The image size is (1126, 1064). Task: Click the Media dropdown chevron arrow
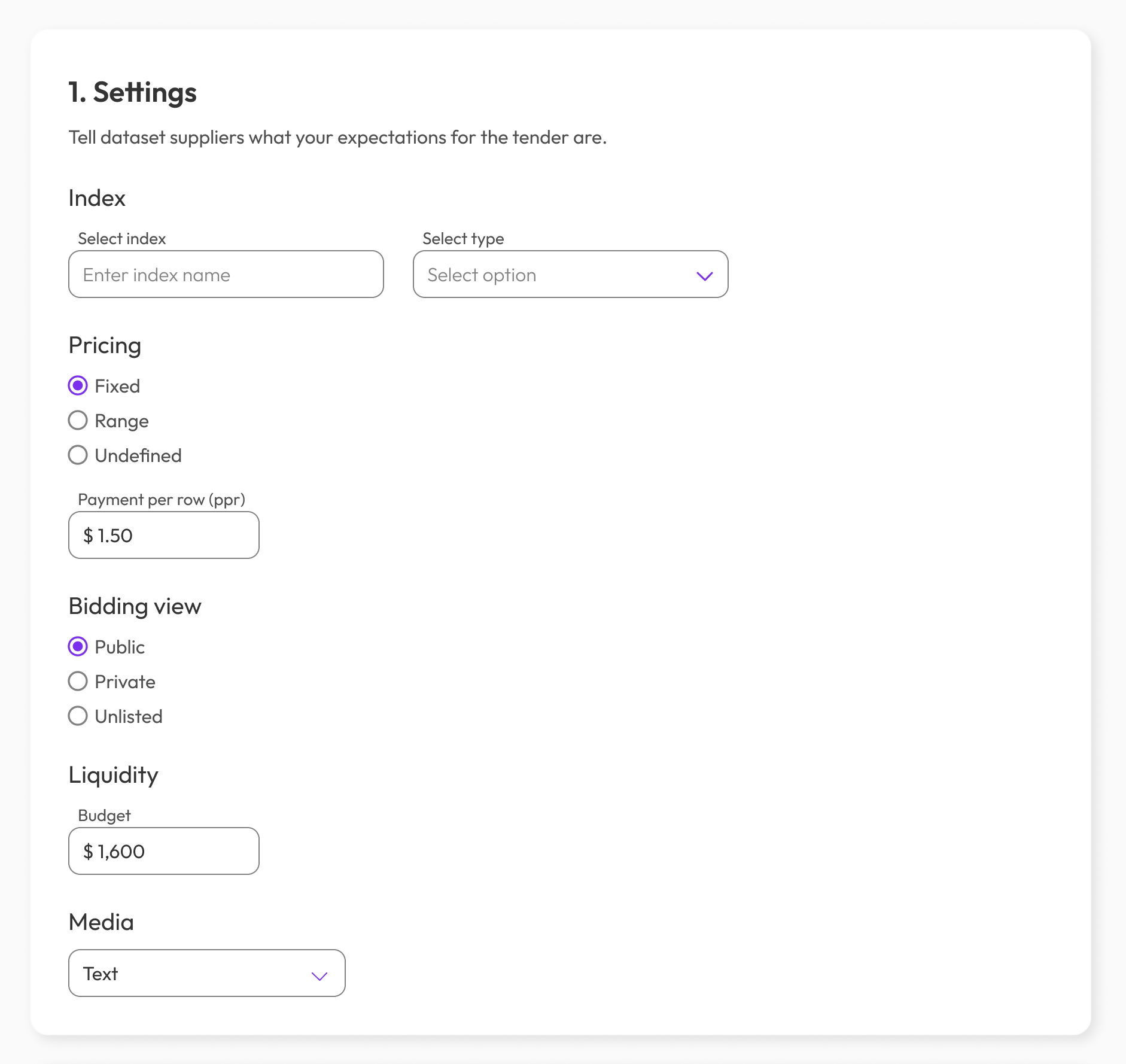319,975
